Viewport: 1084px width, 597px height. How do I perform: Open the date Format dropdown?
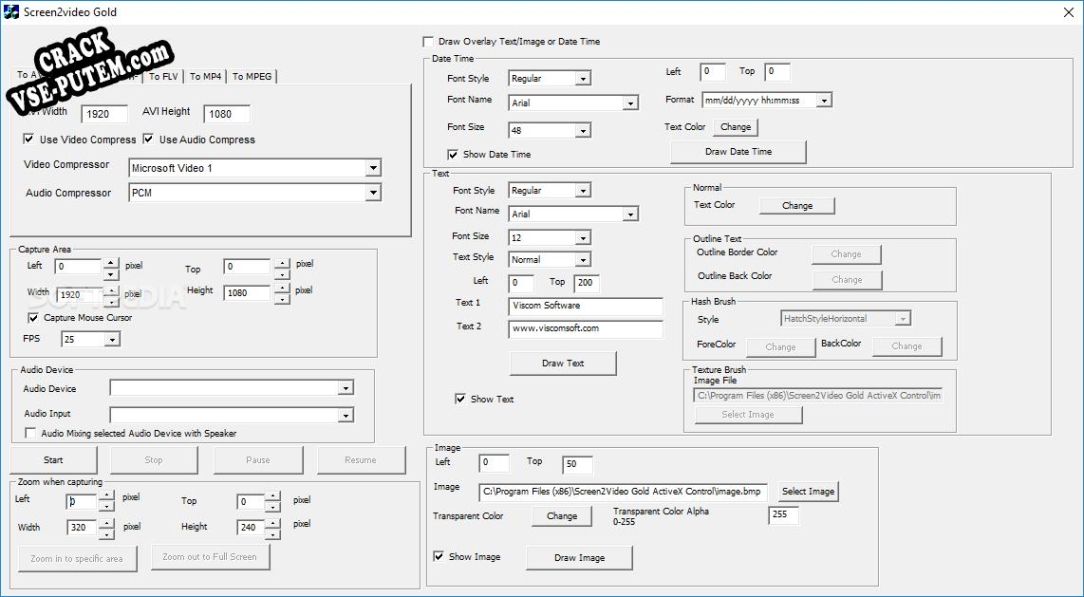(823, 100)
